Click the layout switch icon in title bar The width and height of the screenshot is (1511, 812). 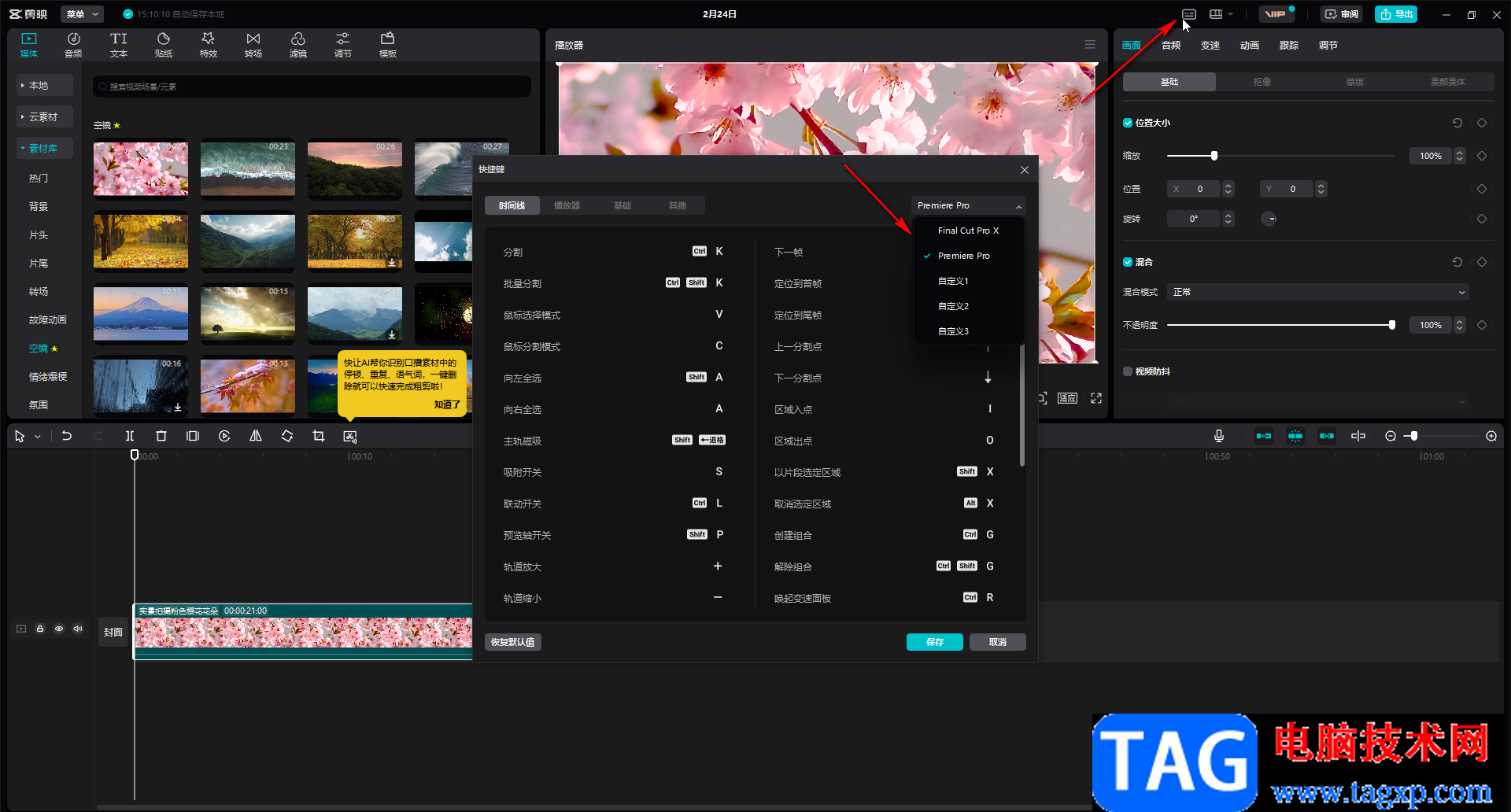point(1216,14)
